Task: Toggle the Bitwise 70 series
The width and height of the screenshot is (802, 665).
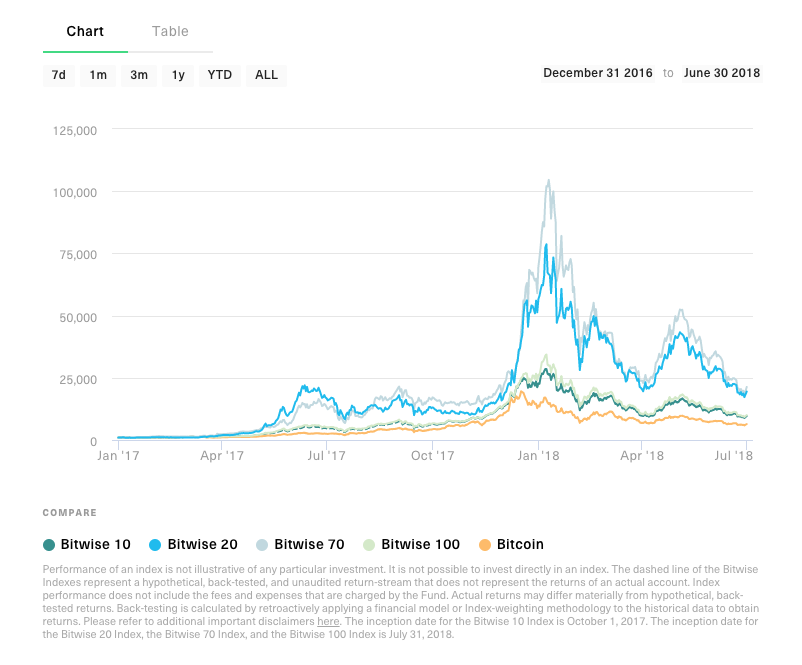Action: click(x=309, y=544)
